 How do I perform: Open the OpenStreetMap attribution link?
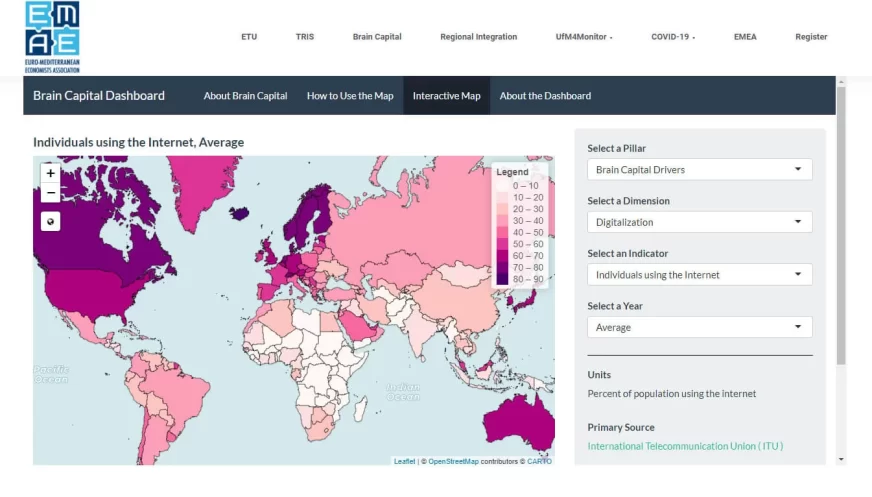click(x=453, y=461)
